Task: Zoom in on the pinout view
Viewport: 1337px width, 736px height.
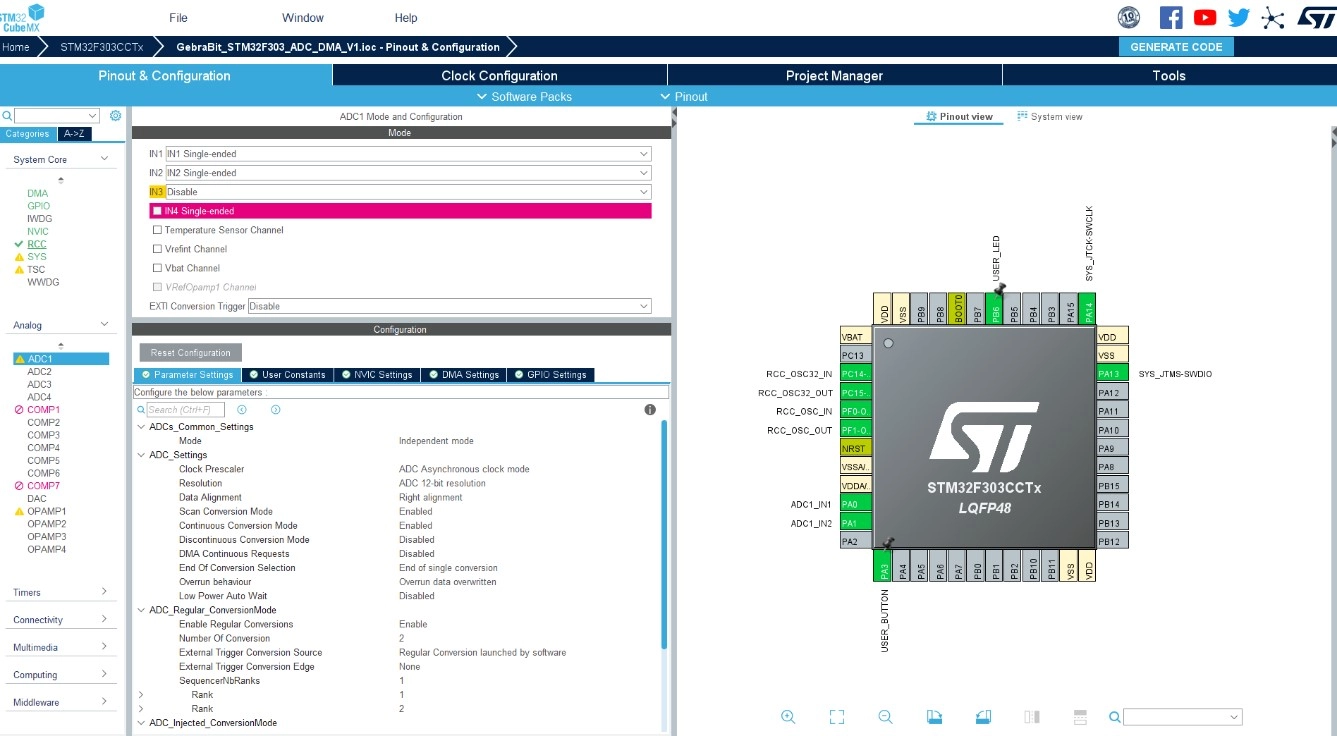Action: pyautogui.click(x=788, y=717)
